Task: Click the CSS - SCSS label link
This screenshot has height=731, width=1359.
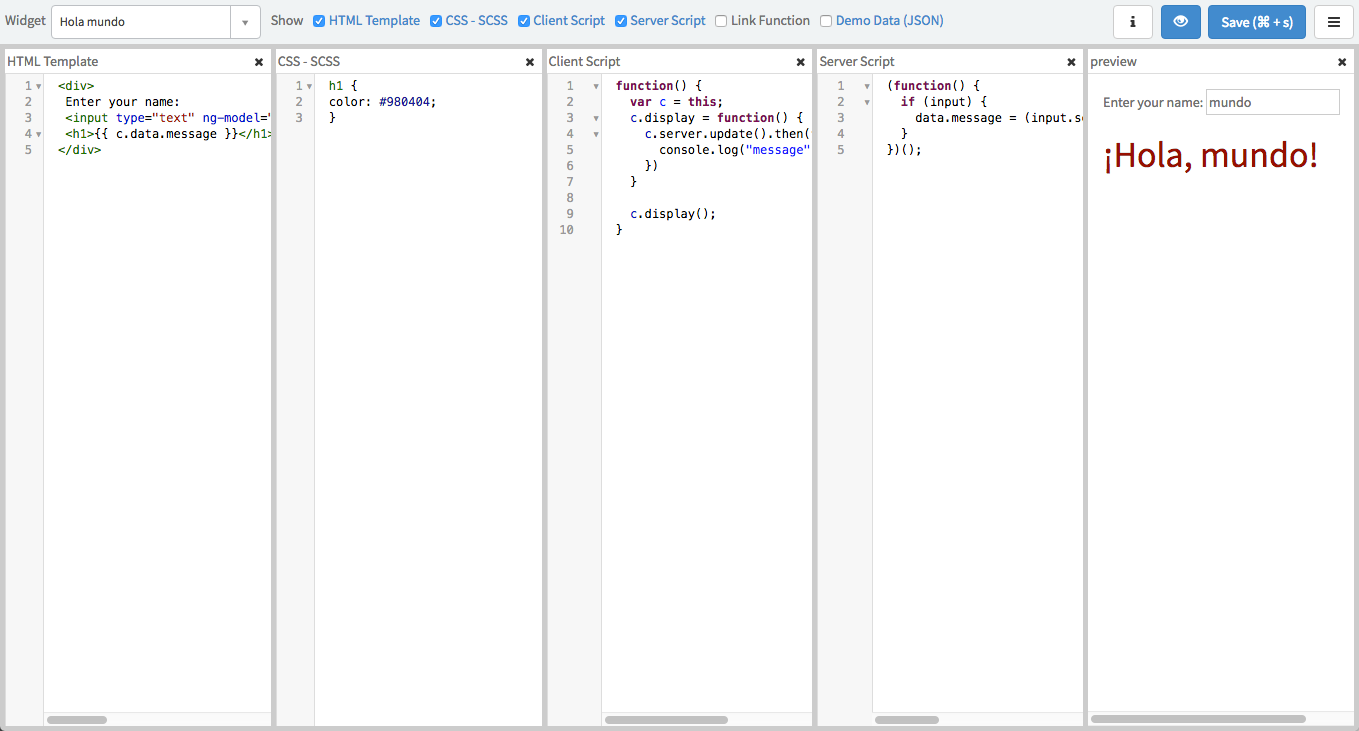Action: point(477,21)
